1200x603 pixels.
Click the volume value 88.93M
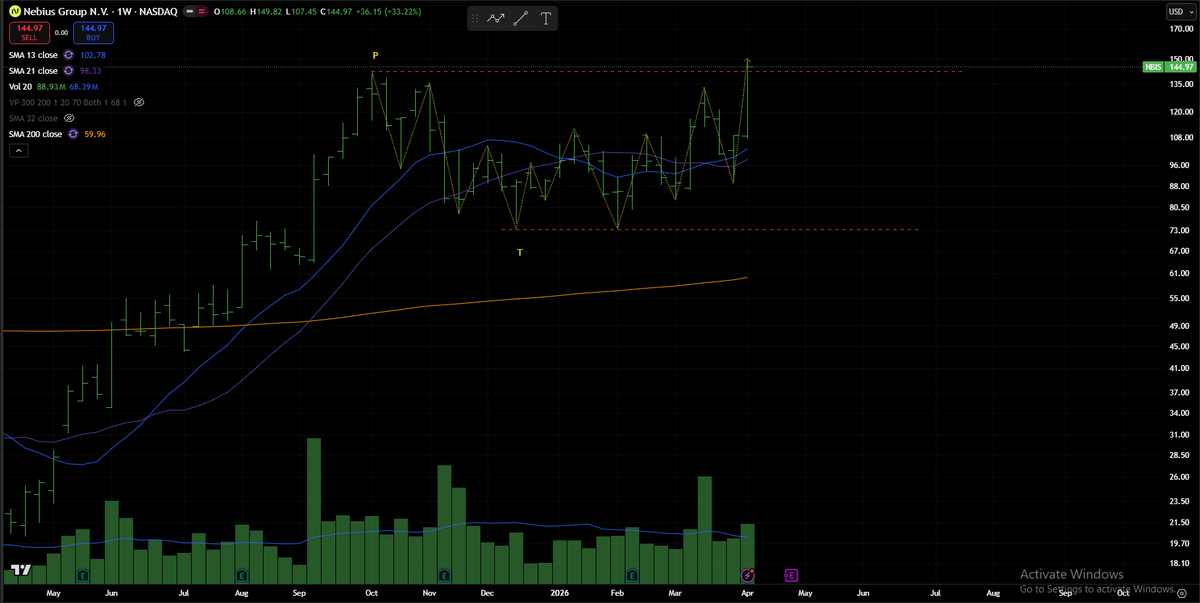tap(51, 87)
